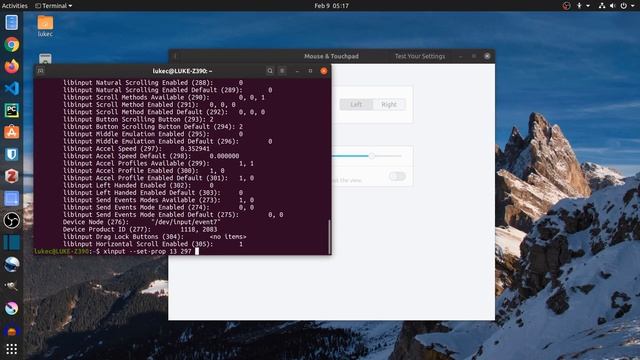640x360 pixels.
Task: Click new tab icon in terminal header
Action: [x=40, y=71]
